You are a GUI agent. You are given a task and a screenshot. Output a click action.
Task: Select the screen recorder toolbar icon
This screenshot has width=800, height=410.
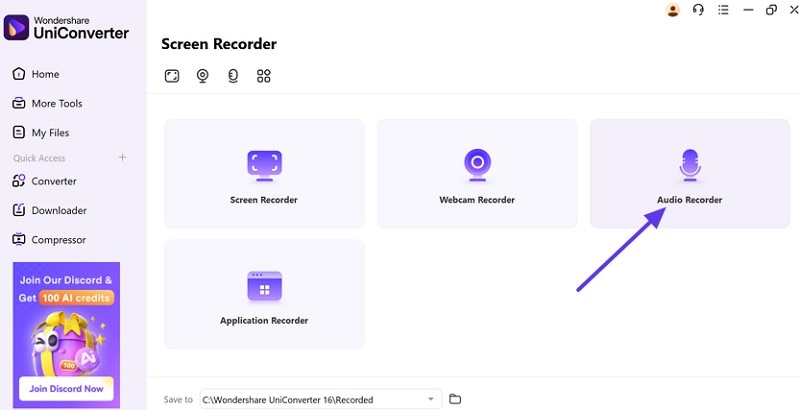pyautogui.click(x=172, y=76)
